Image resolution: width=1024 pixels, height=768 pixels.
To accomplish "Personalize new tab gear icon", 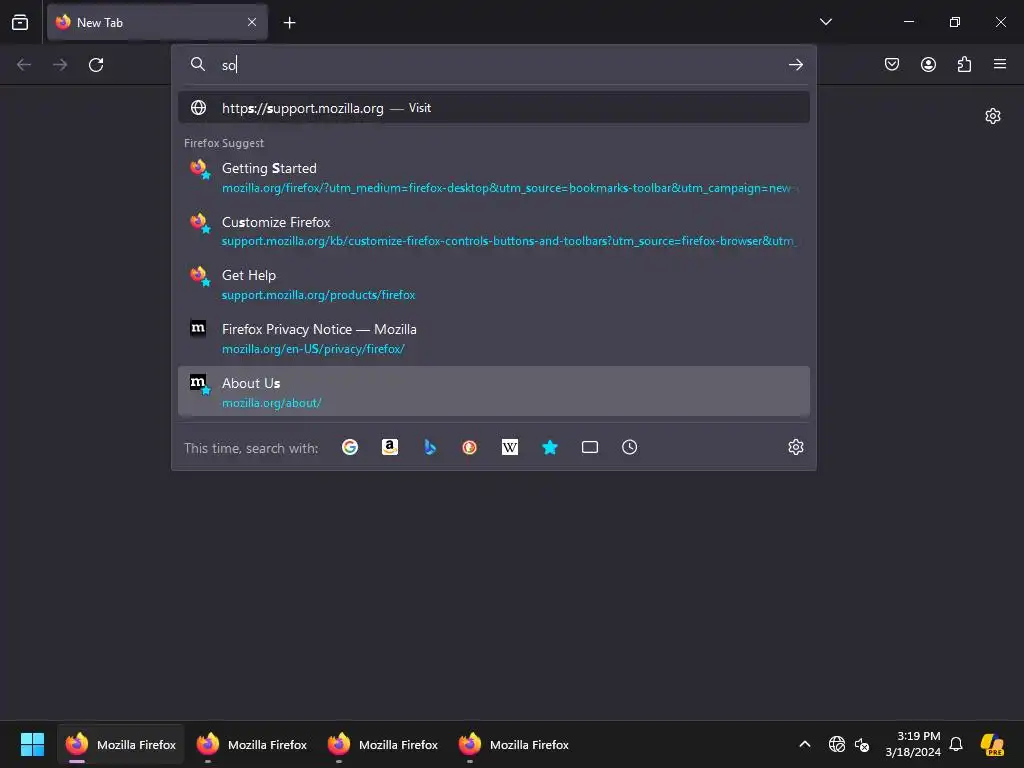I will point(993,116).
